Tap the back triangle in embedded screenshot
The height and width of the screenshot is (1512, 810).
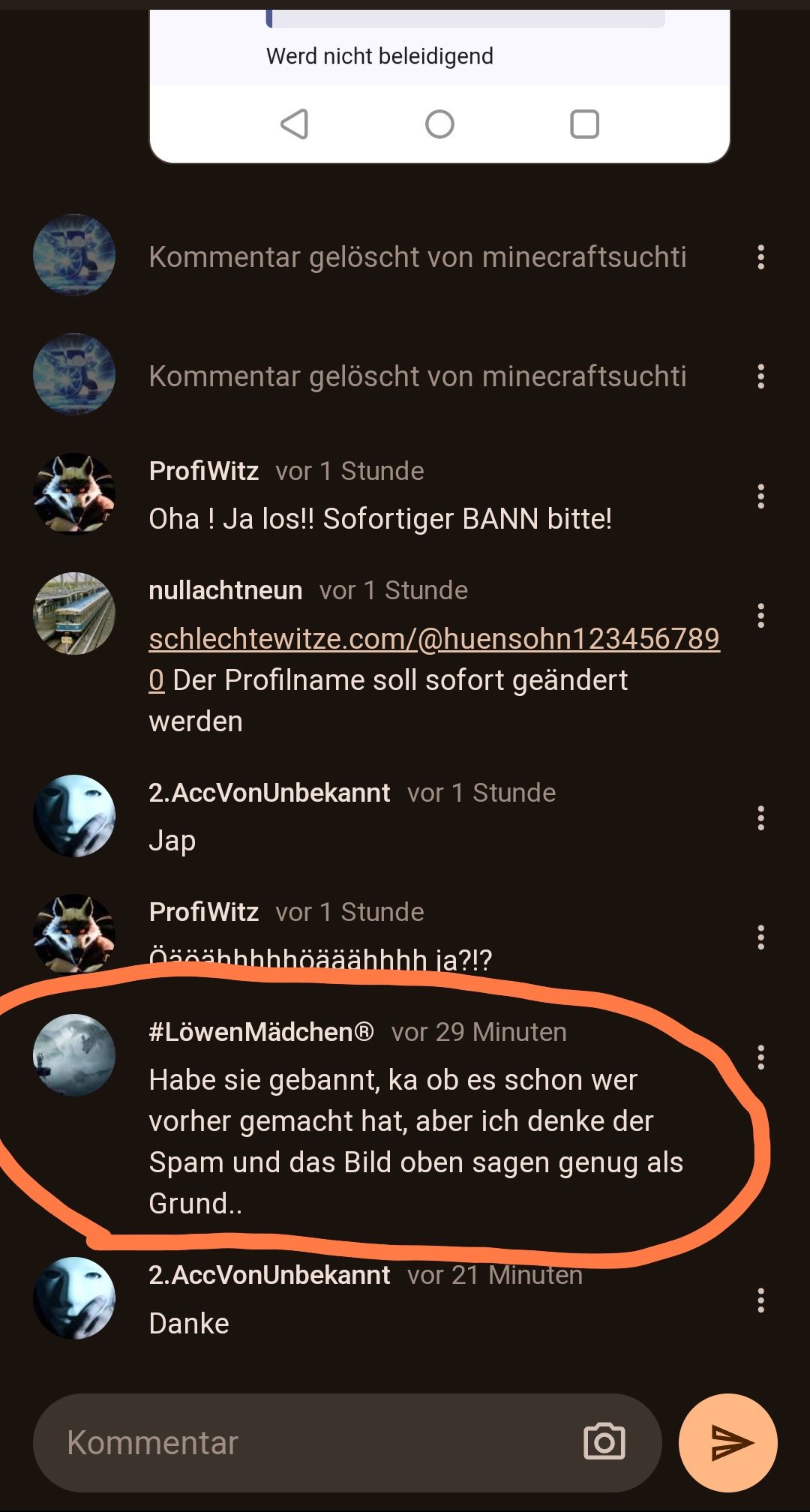click(x=294, y=124)
